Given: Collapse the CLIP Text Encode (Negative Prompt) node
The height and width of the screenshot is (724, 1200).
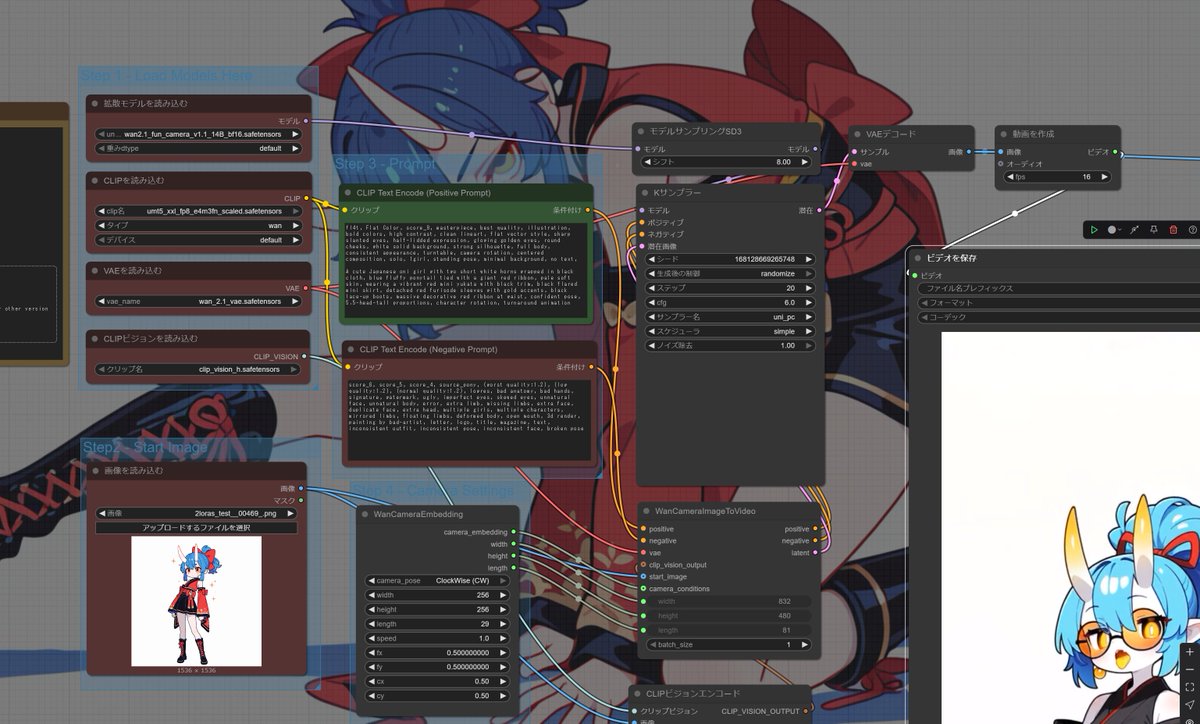Looking at the screenshot, I should pyautogui.click(x=351, y=350).
